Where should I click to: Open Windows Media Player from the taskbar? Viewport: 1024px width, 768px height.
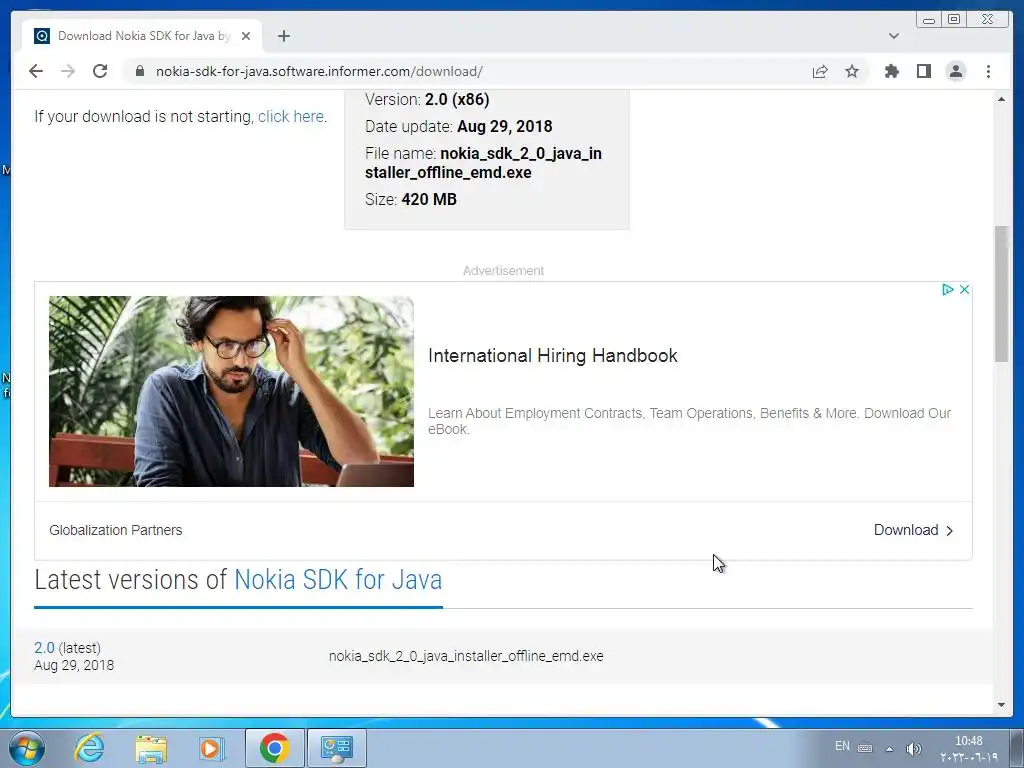point(211,748)
